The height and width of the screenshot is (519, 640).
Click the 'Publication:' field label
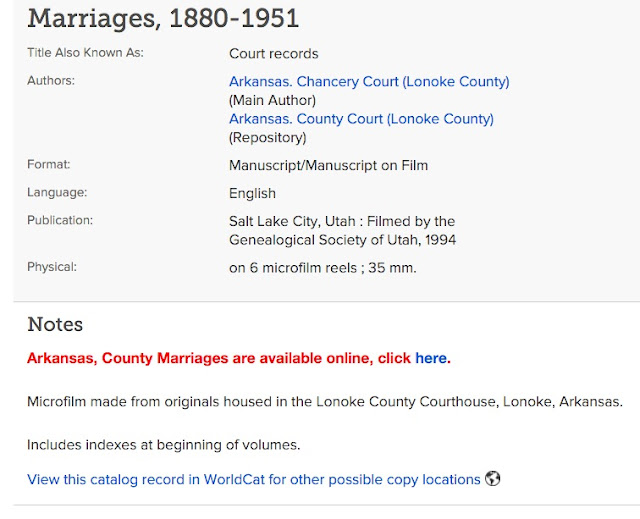click(60, 220)
